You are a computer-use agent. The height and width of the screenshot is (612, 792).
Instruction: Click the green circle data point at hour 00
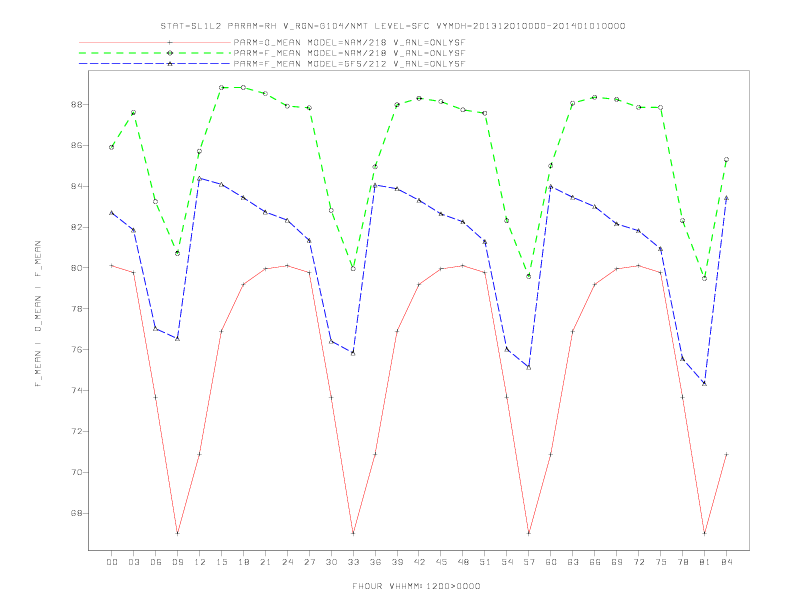112,147
